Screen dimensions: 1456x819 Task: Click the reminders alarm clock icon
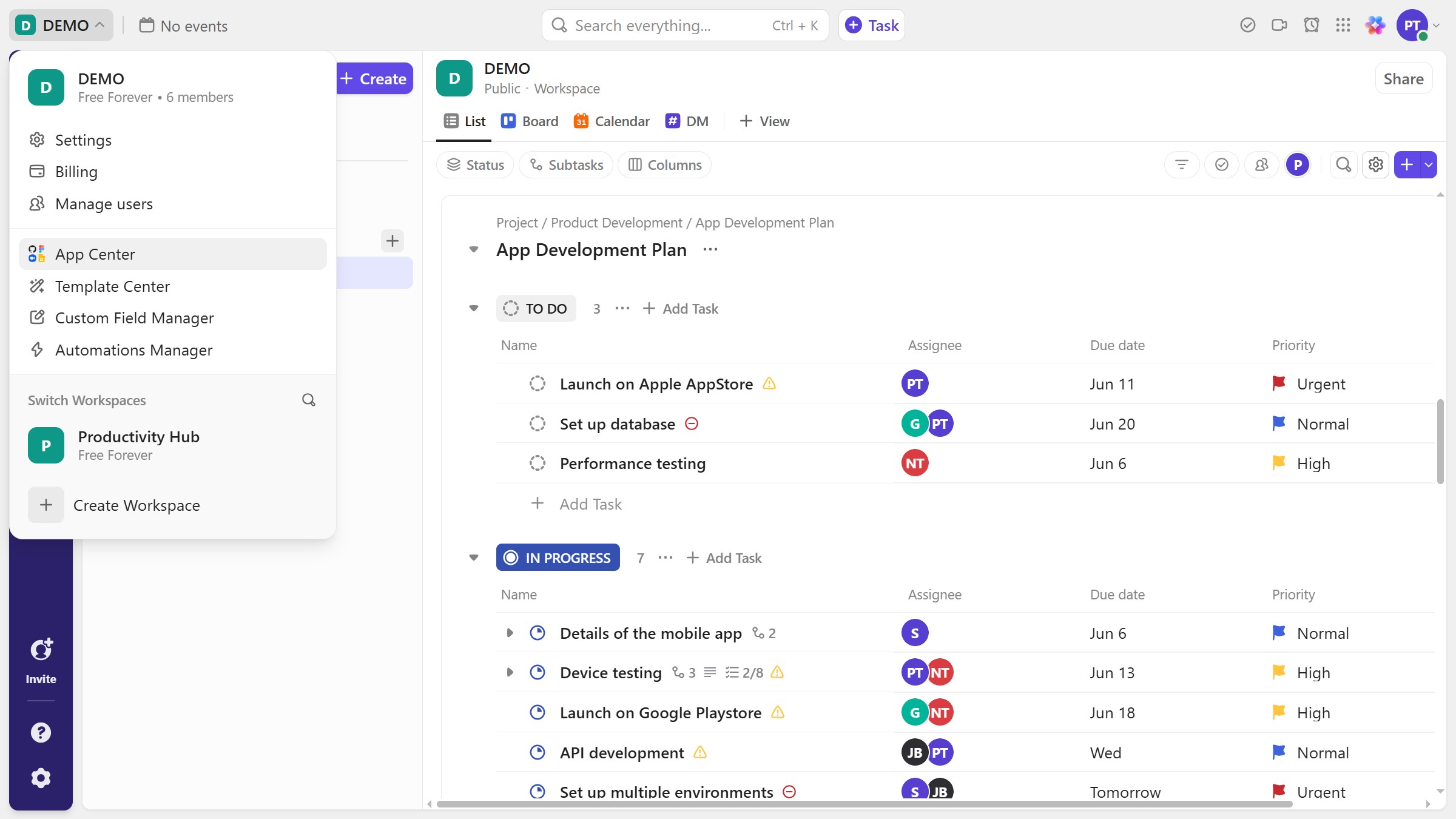(1312, 25)
